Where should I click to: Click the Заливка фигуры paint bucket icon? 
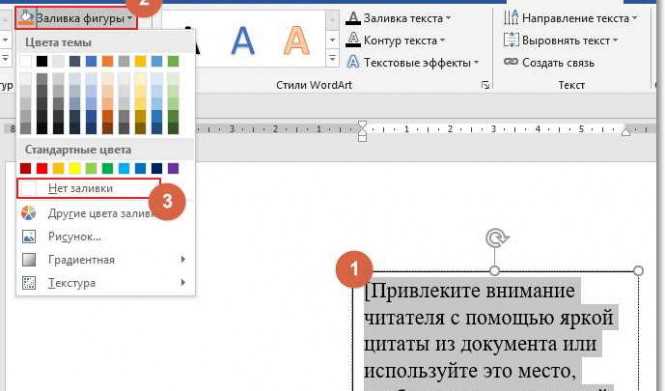point(26,18)
